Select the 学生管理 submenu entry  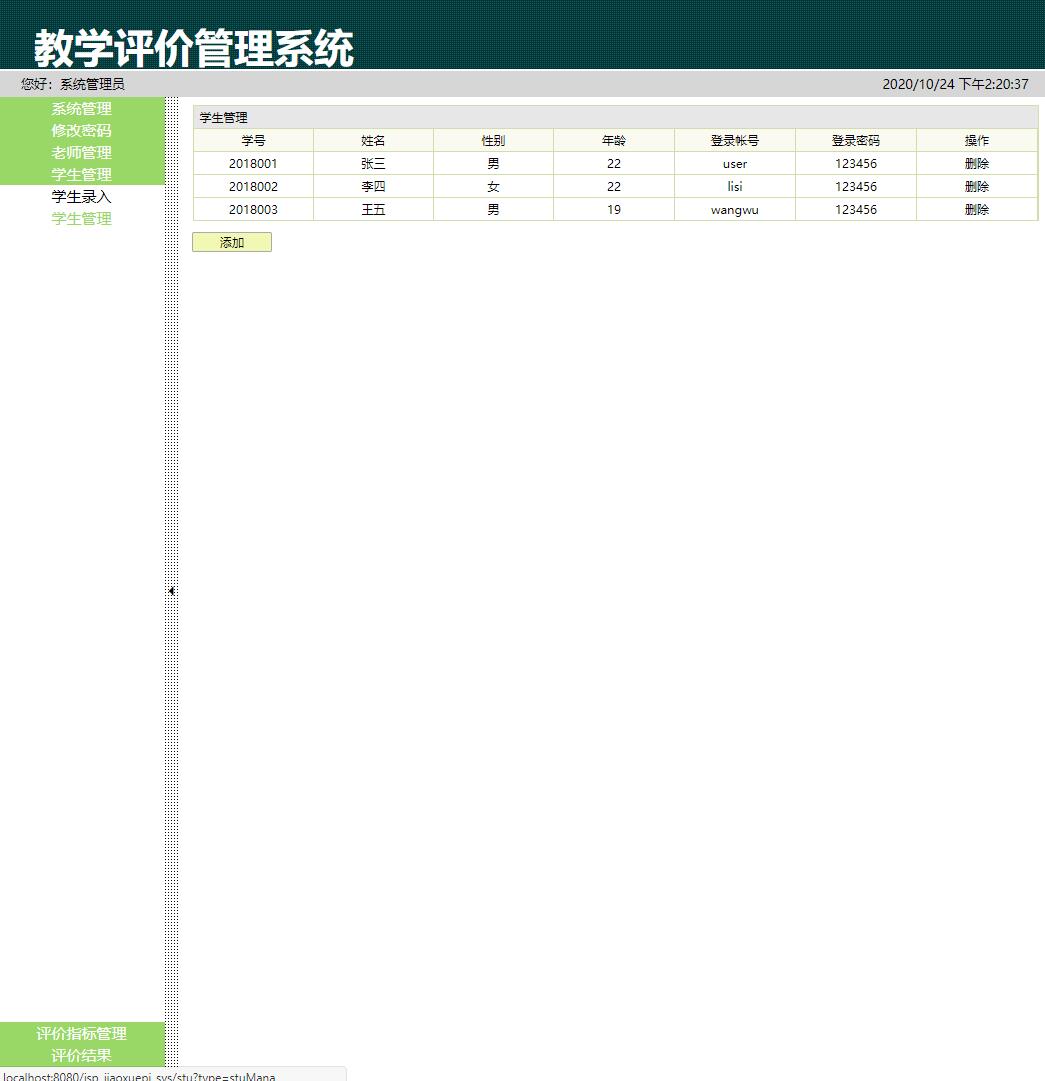tap(80, 218)
